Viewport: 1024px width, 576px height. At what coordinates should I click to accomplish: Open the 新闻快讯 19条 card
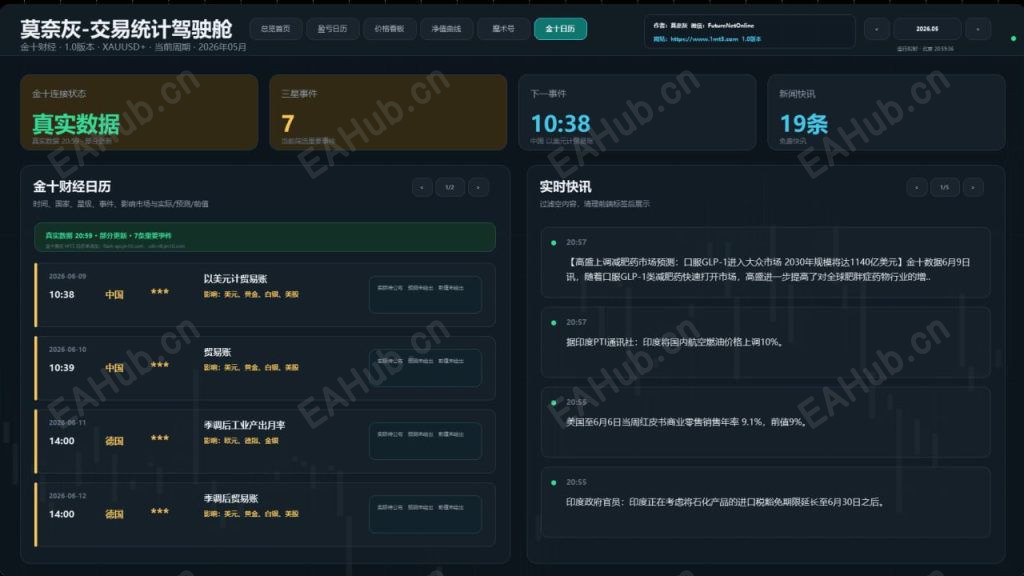coord(886,112)
